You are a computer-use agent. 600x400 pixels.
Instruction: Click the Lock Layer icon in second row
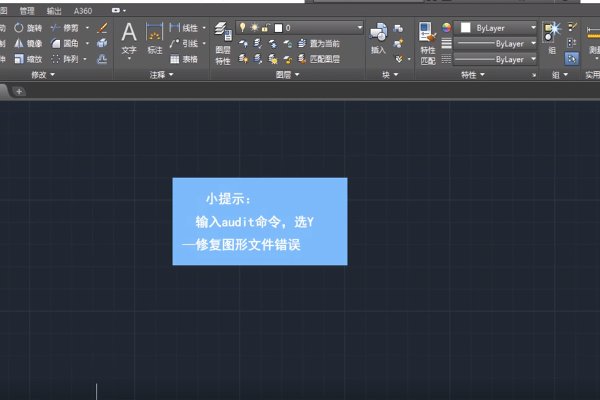click(x=288, y=43)
